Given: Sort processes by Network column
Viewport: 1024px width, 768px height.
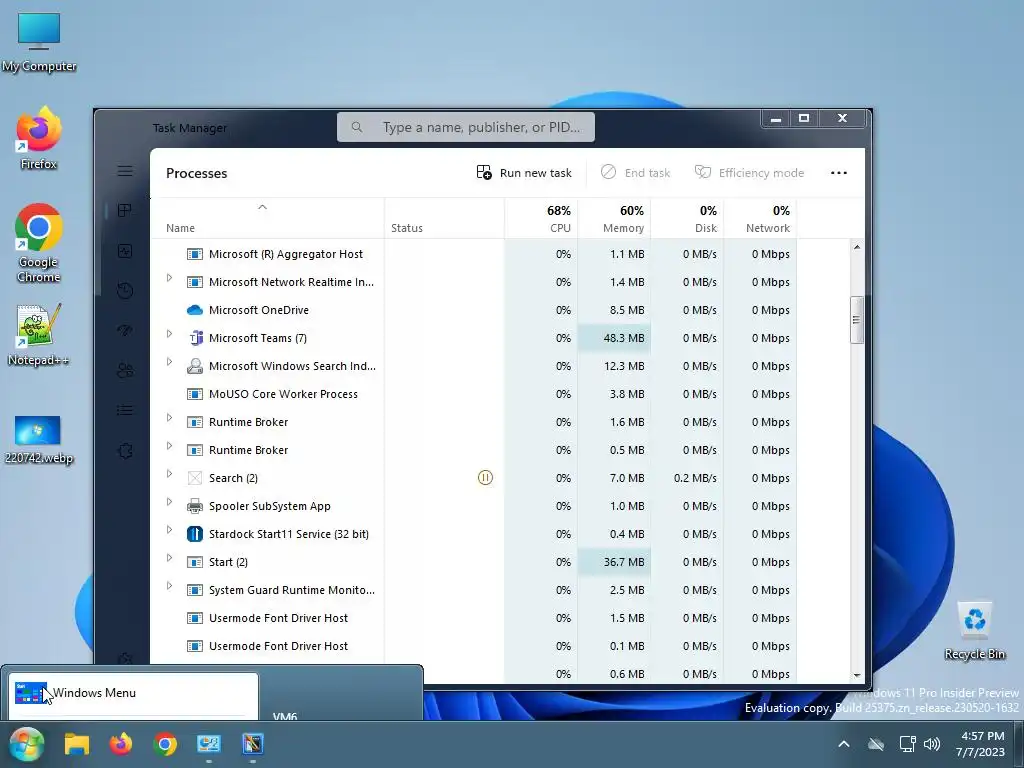Looking at the screenshot, I should (760, 219).
